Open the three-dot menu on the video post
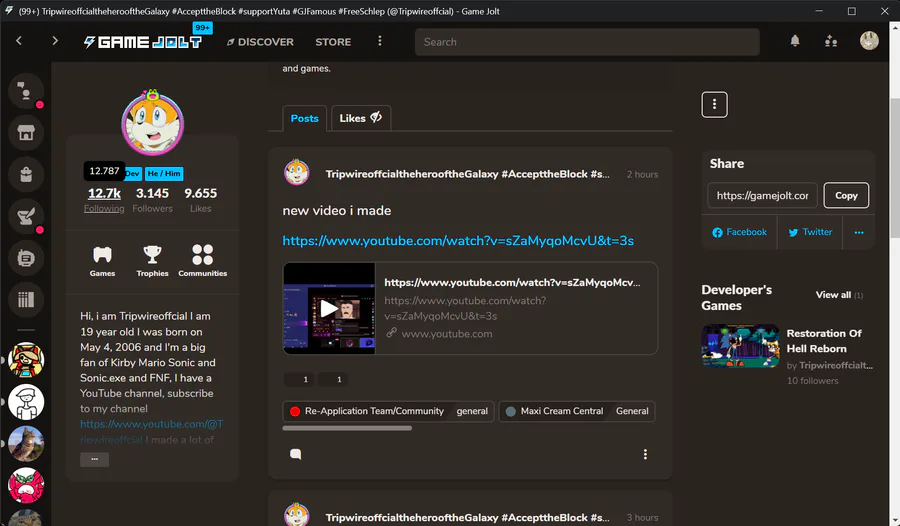900x526 pixels. tap(645, 454)
